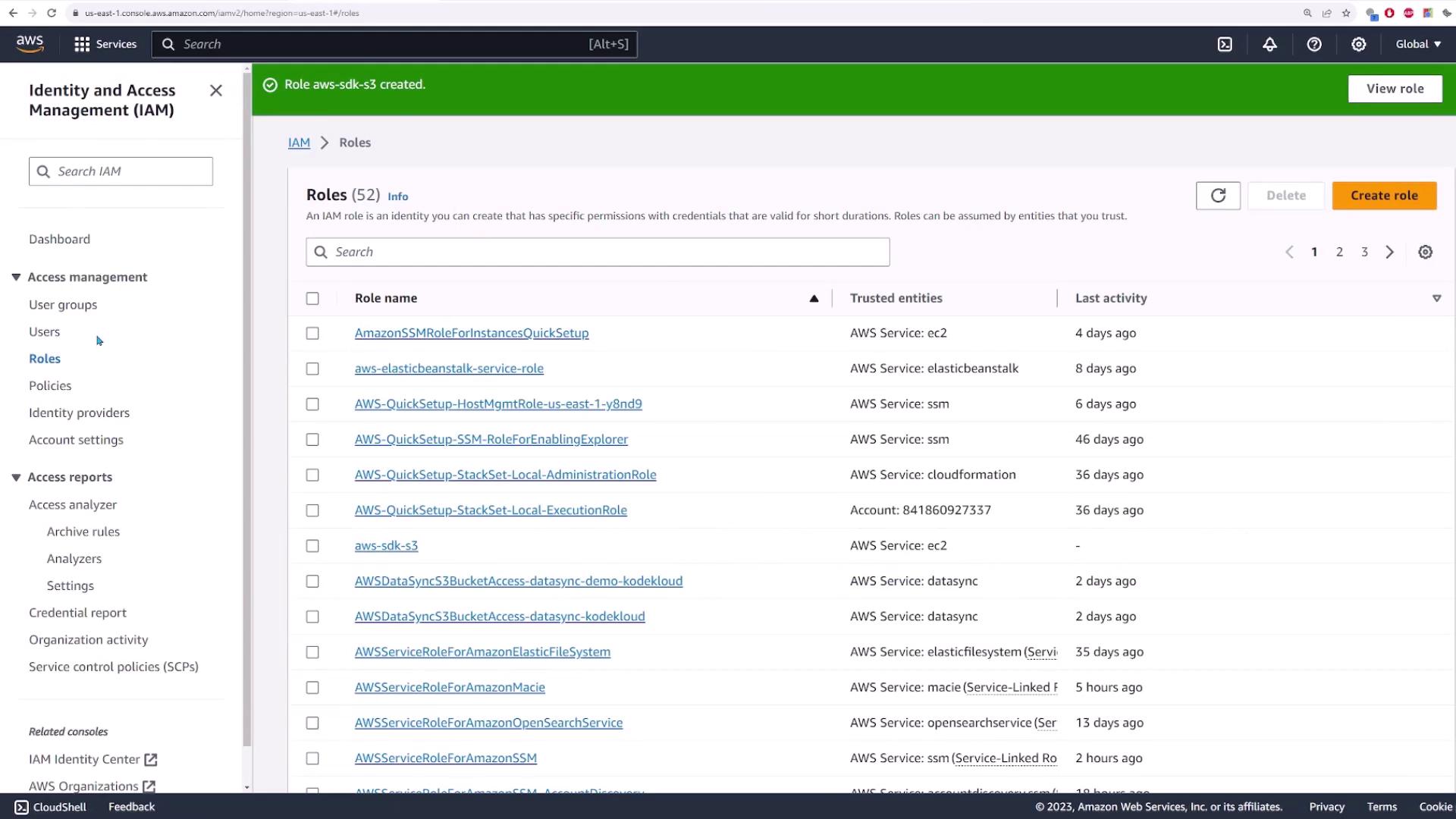
Task: Go to next page of roles
Action: (1389, 253)
